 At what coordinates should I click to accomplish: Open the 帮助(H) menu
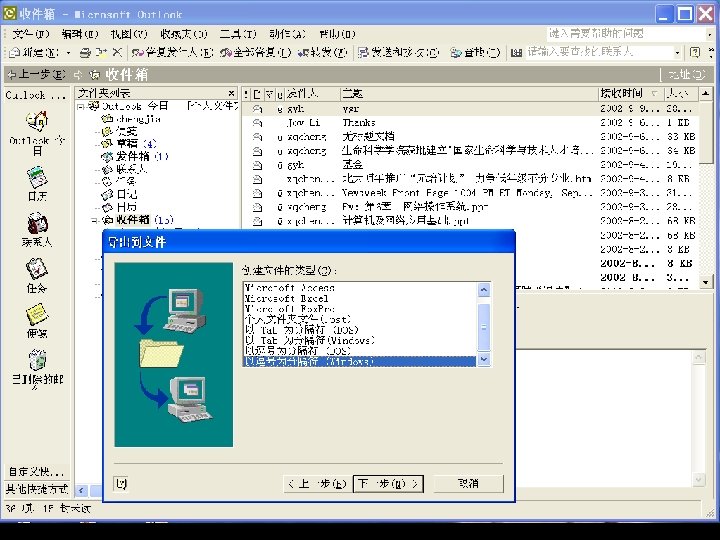click(x=337, y=34)
